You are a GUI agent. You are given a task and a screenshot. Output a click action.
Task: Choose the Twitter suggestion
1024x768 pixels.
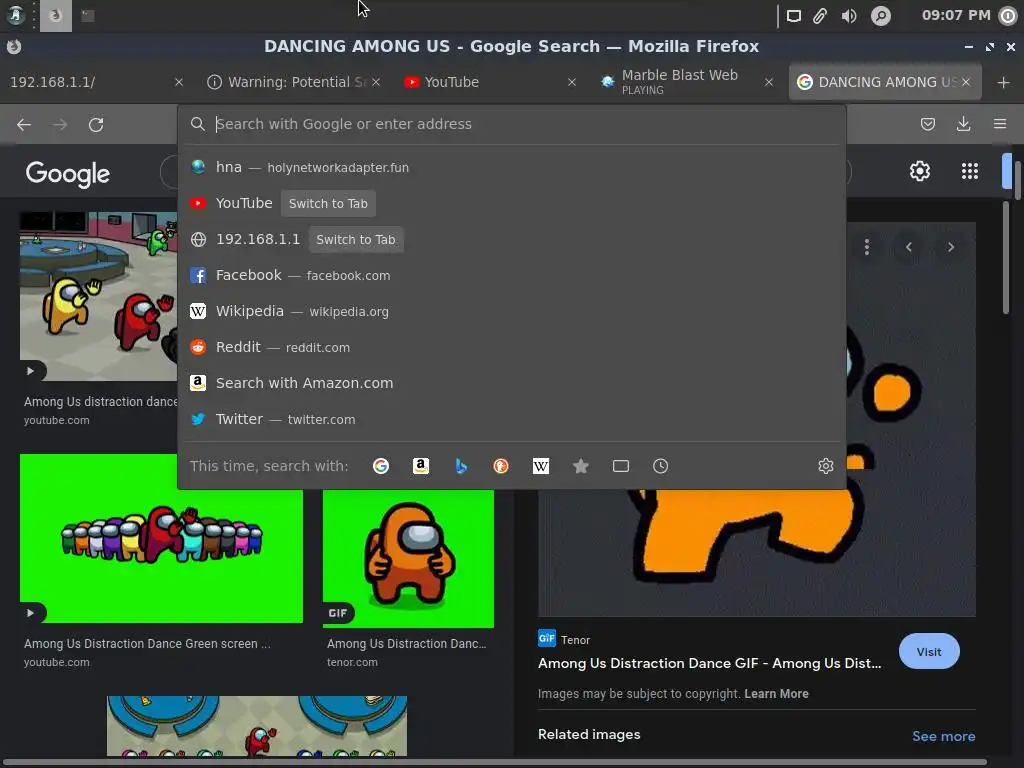(x=512, y=419)
